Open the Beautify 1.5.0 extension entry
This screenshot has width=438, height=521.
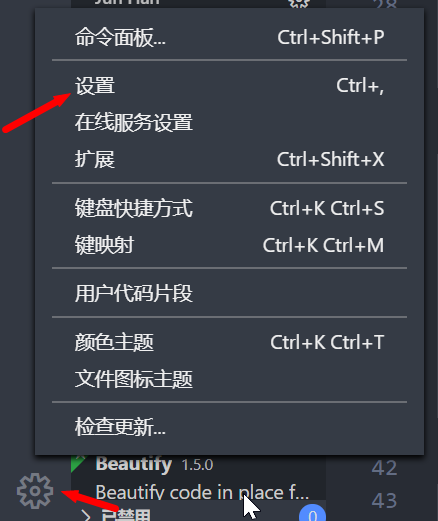(198, 477)
